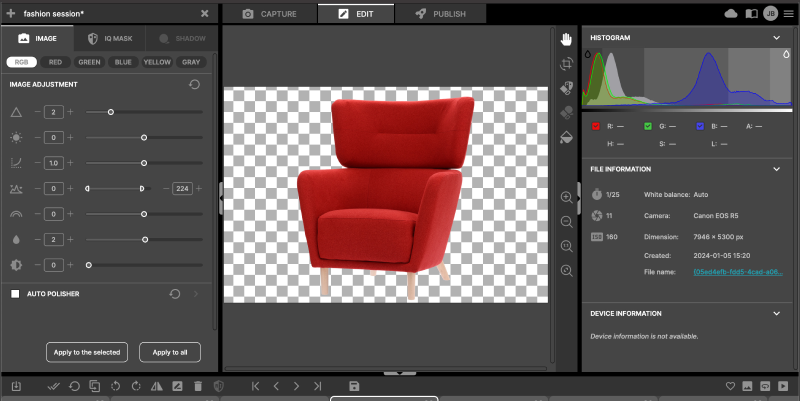Click the brightness slider handle
The image size is (800, 401).
(144, 138)
